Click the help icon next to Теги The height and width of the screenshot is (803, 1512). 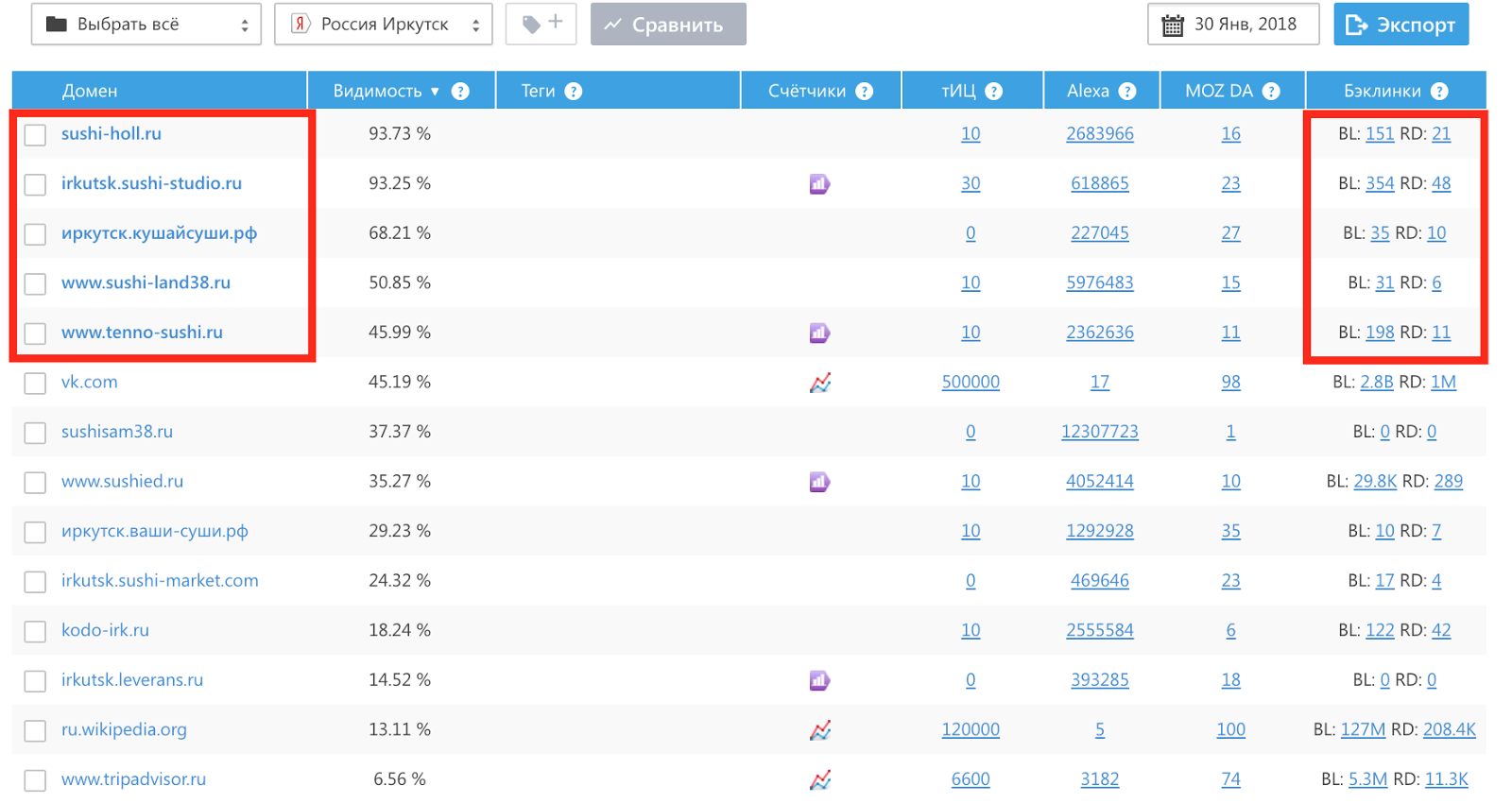(x=574, y=92)
